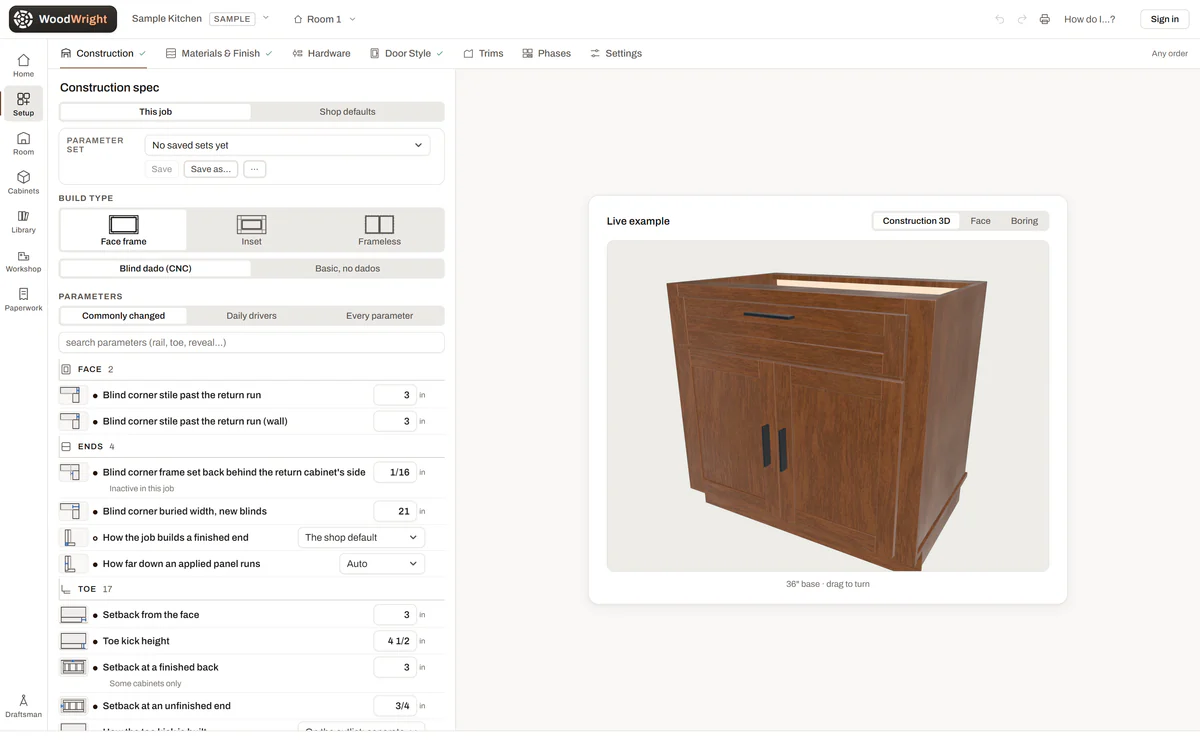Image resolution: width=1200 pixels, height=750 pixels.
Task: Show Every parameter list
Action: pos(379,316)
